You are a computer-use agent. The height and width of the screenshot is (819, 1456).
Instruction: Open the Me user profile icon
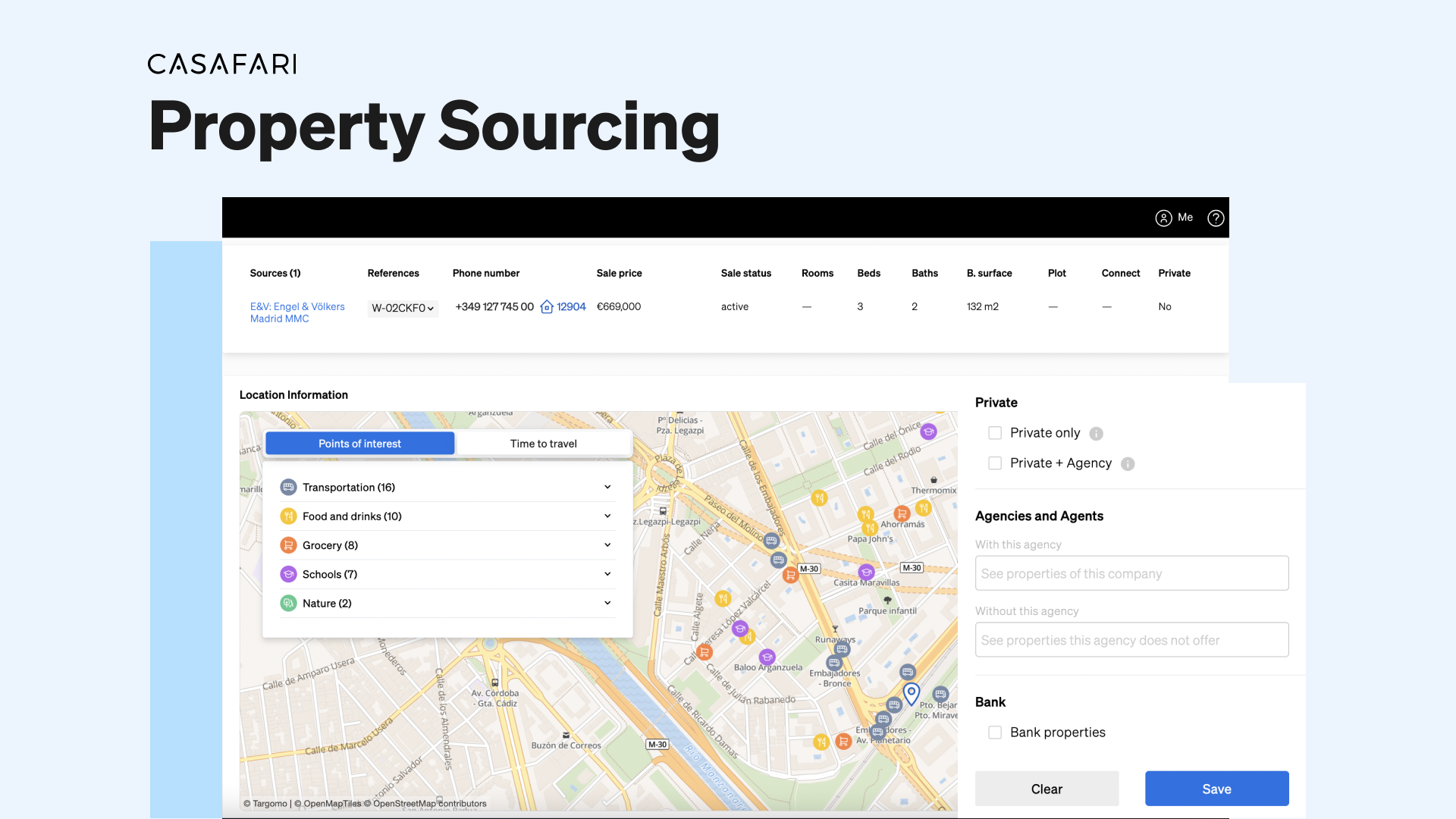1163,218
